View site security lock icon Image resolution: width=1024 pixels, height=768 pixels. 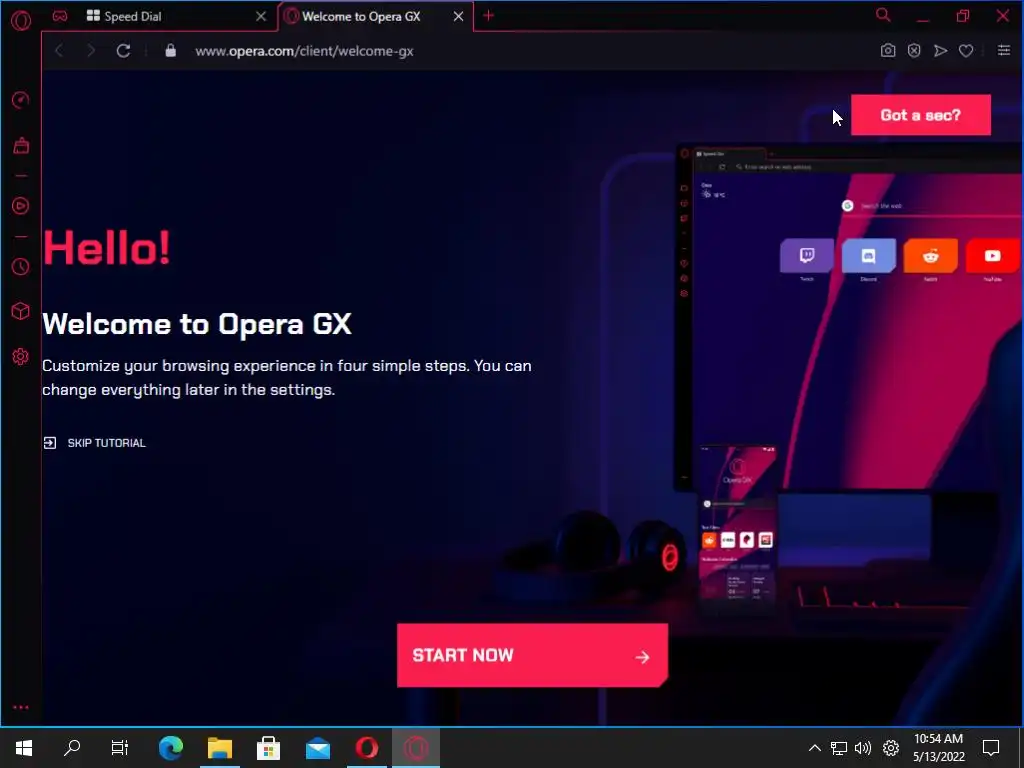click(x=170, y=51)
